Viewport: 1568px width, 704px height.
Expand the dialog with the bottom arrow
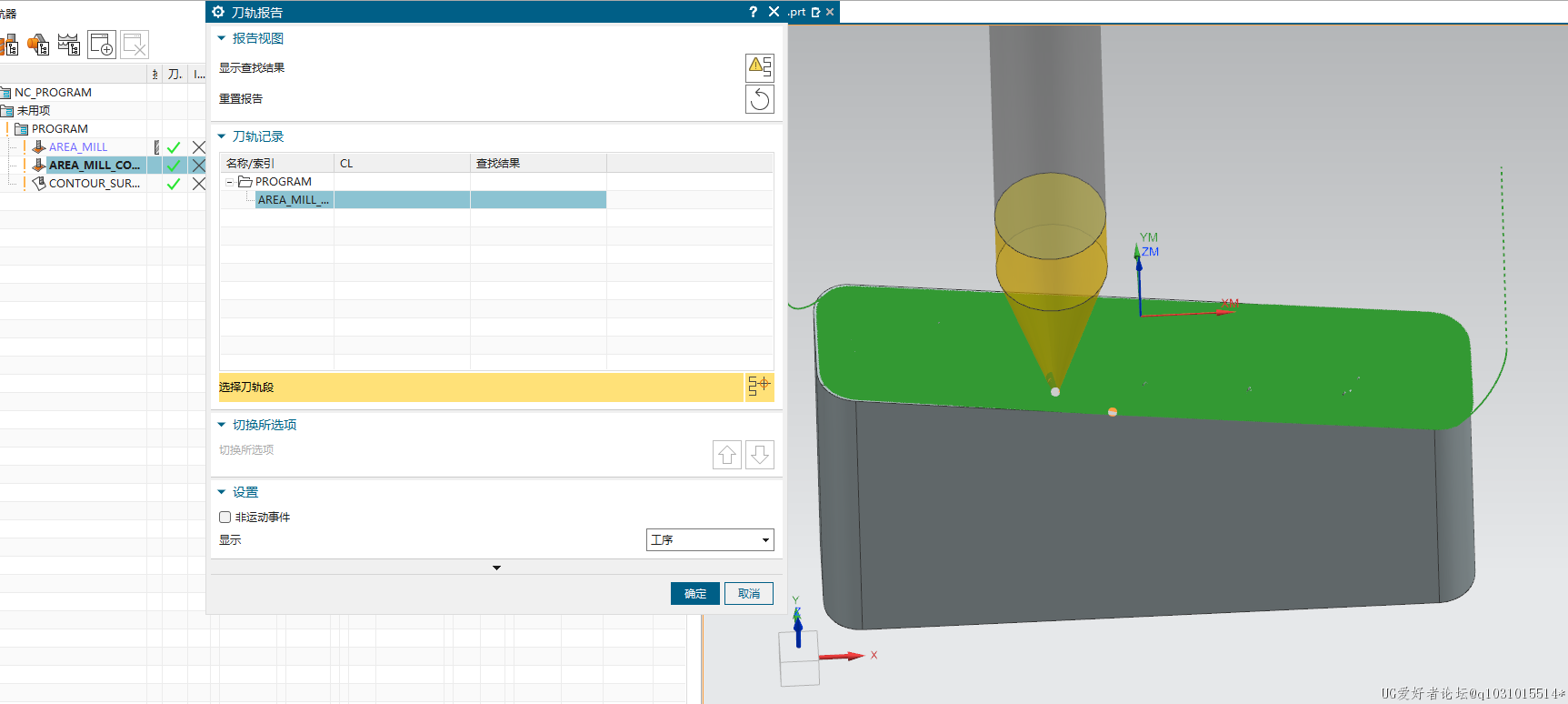(x=496, y=568)
